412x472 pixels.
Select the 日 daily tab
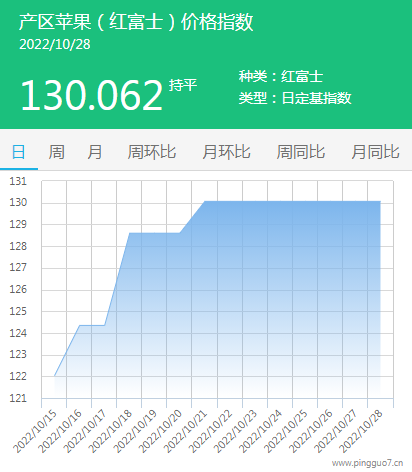click(19, 152)
